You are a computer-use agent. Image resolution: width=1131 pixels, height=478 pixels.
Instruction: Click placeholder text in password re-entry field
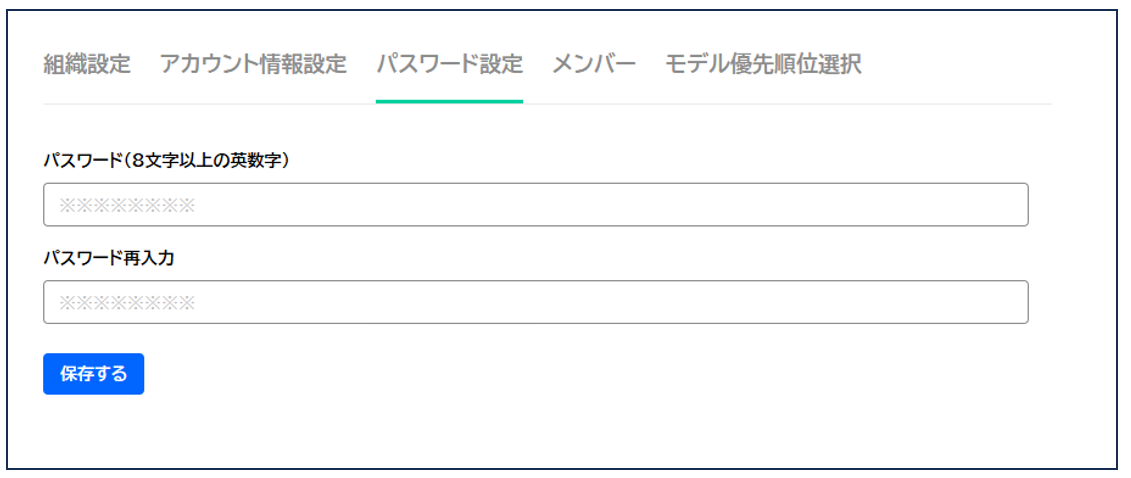(x=126, y=303)
